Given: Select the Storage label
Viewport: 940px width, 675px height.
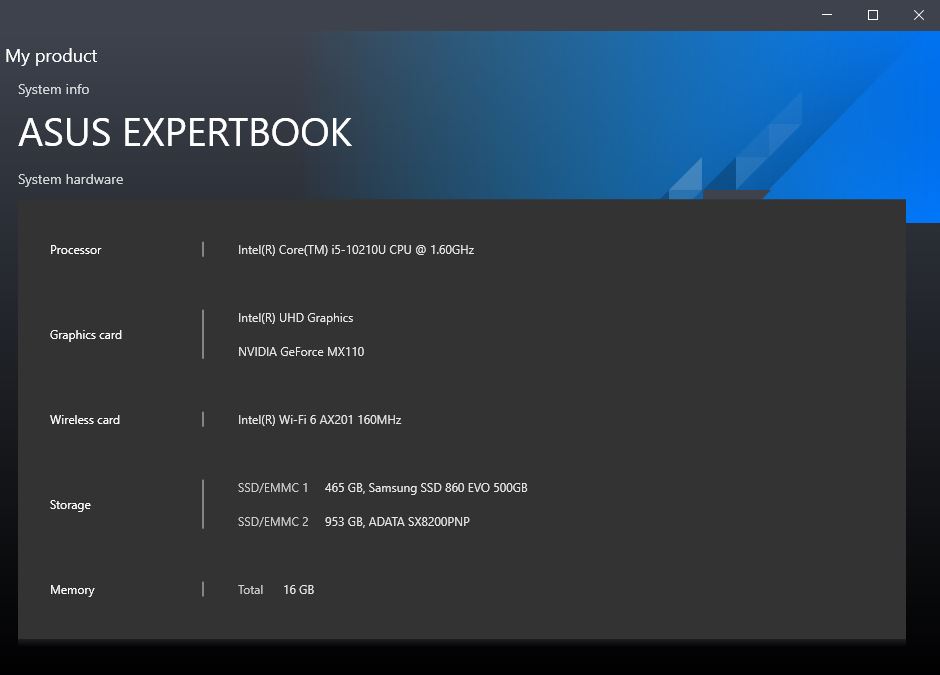Looking at the screenshot, I should [x=70, y=505].
